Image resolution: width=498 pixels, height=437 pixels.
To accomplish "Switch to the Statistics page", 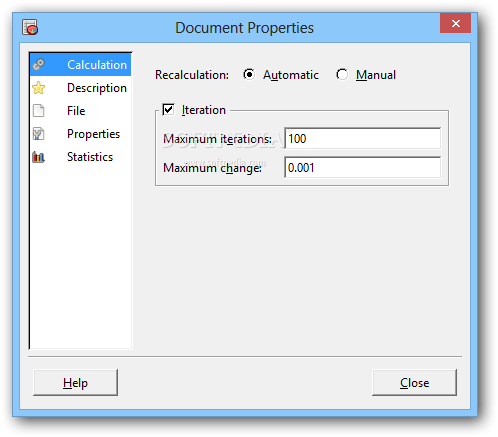I will pos(80,157).
